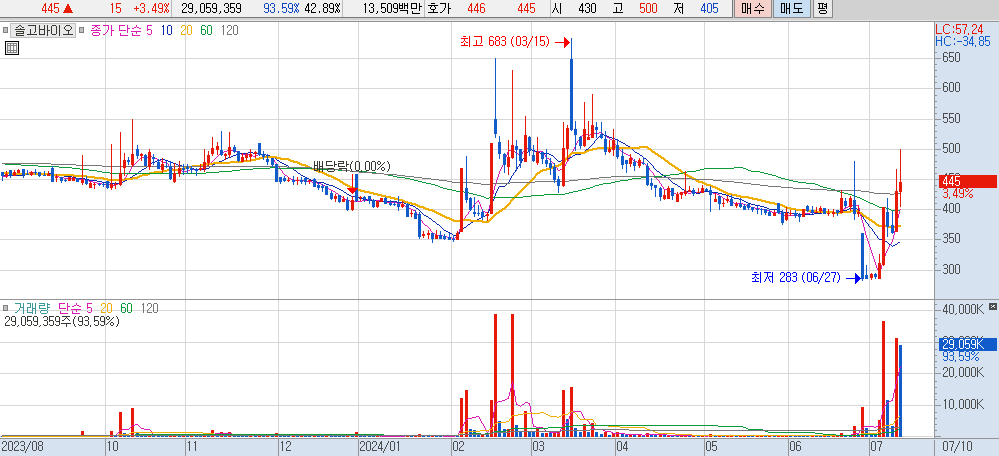Click the 최고 683 (03/15) high marker
This screenshot has height=456, width=999.
506,42
